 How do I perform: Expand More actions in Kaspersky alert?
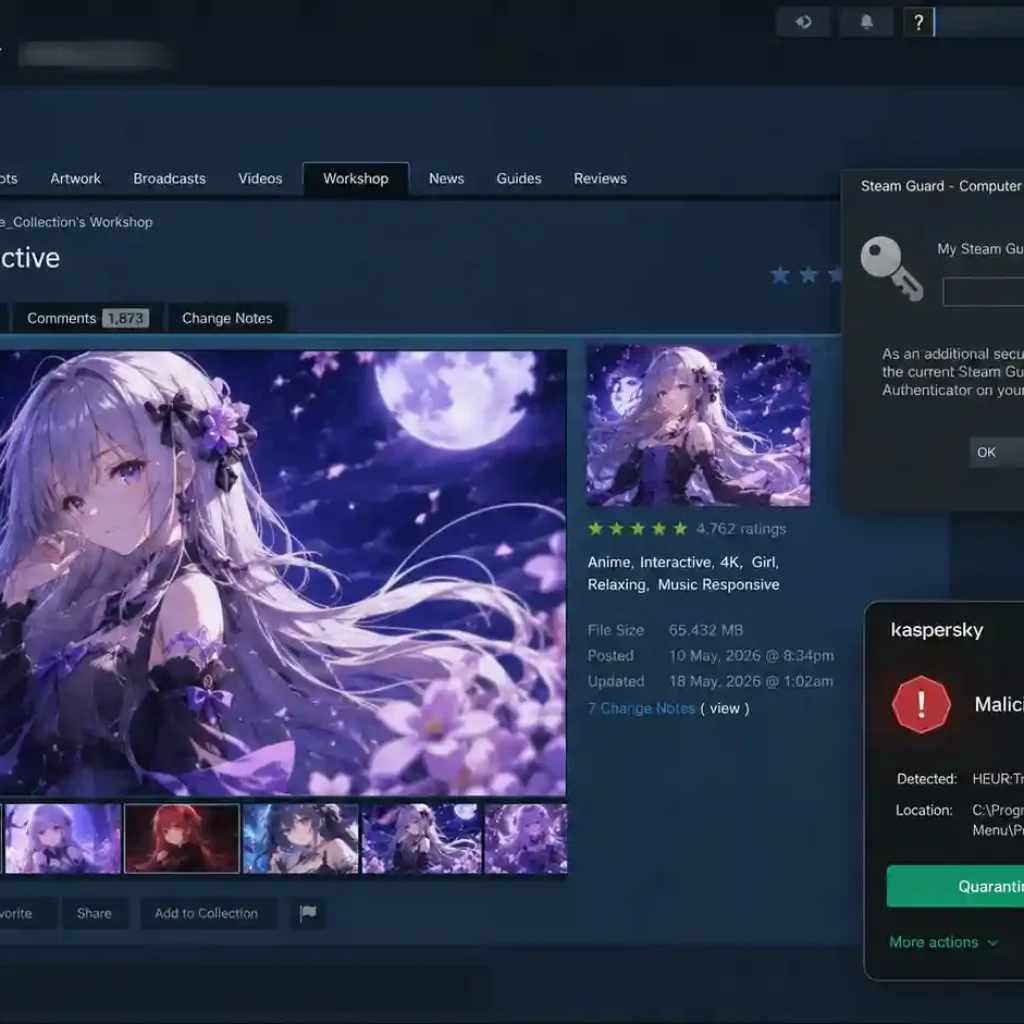click(x=944, y=942)
